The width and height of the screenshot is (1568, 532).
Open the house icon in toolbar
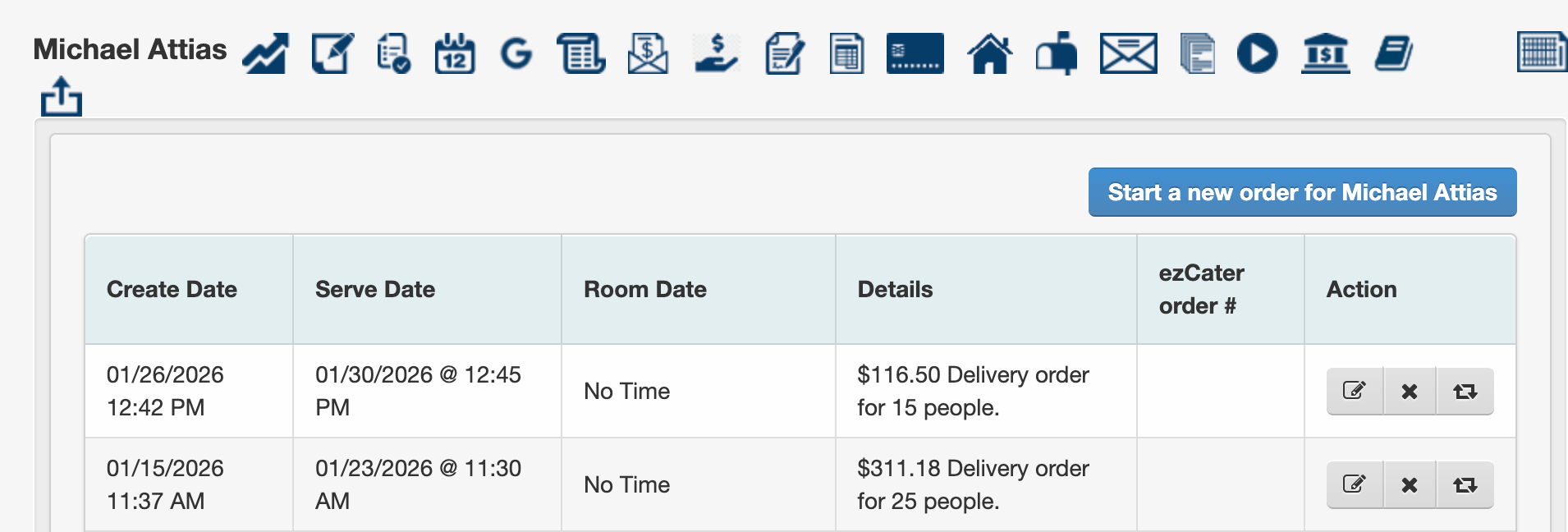click(990, 54)
